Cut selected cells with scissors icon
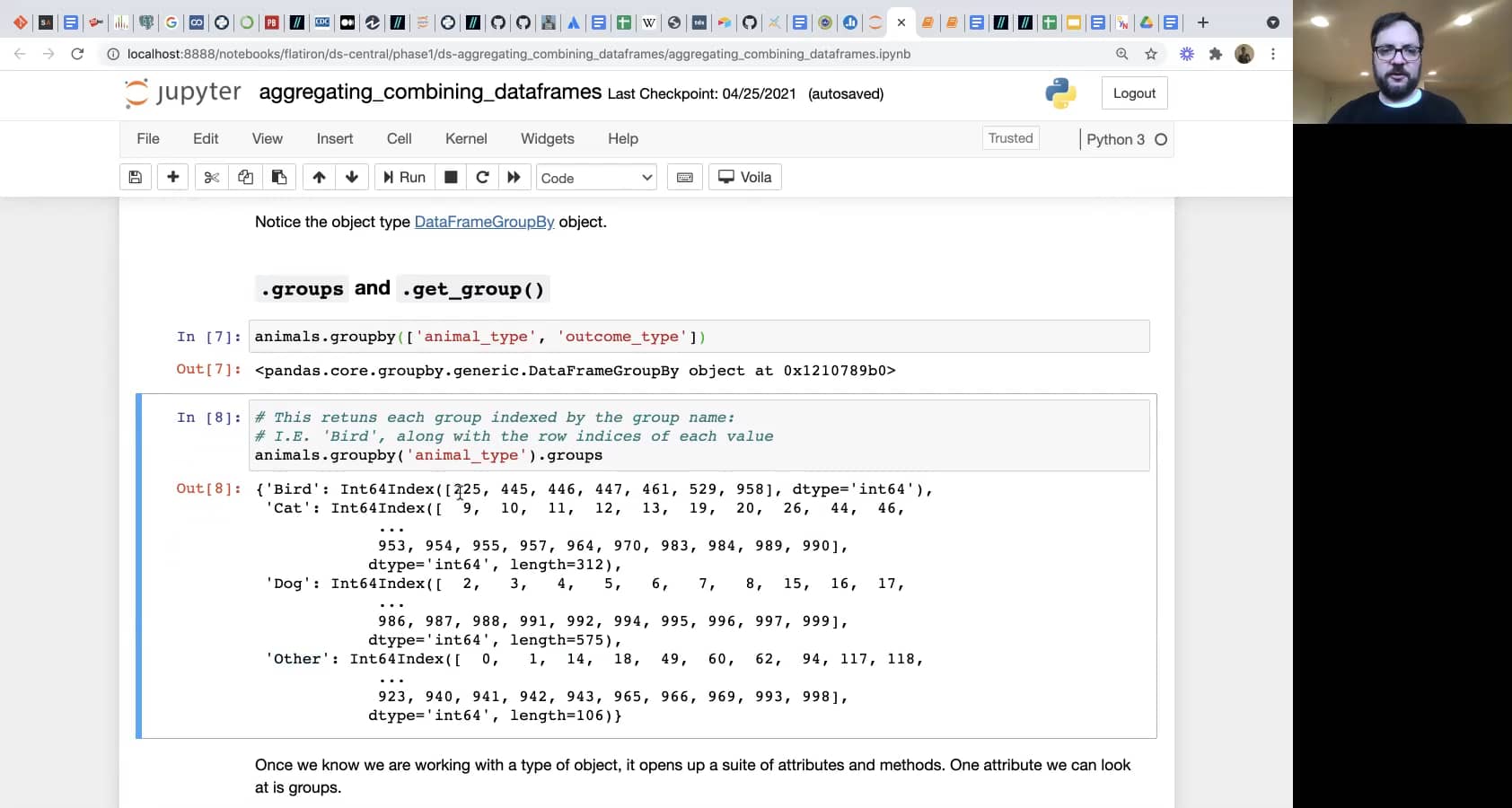Screen dimensions: 1512x808 [x=212, y=177]
